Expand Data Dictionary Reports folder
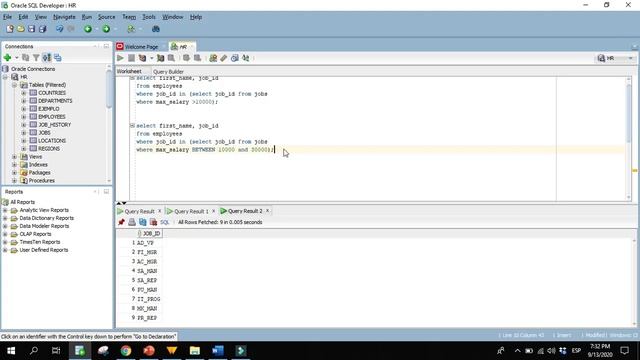The width and height of the screenshot is (640, 360). point(5,218)
